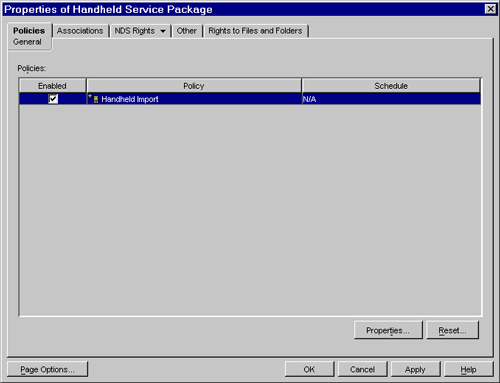The width and height of the screenshot is (500, 383).
Task: Apply the policy changes
Action: [x=415, y=369]
